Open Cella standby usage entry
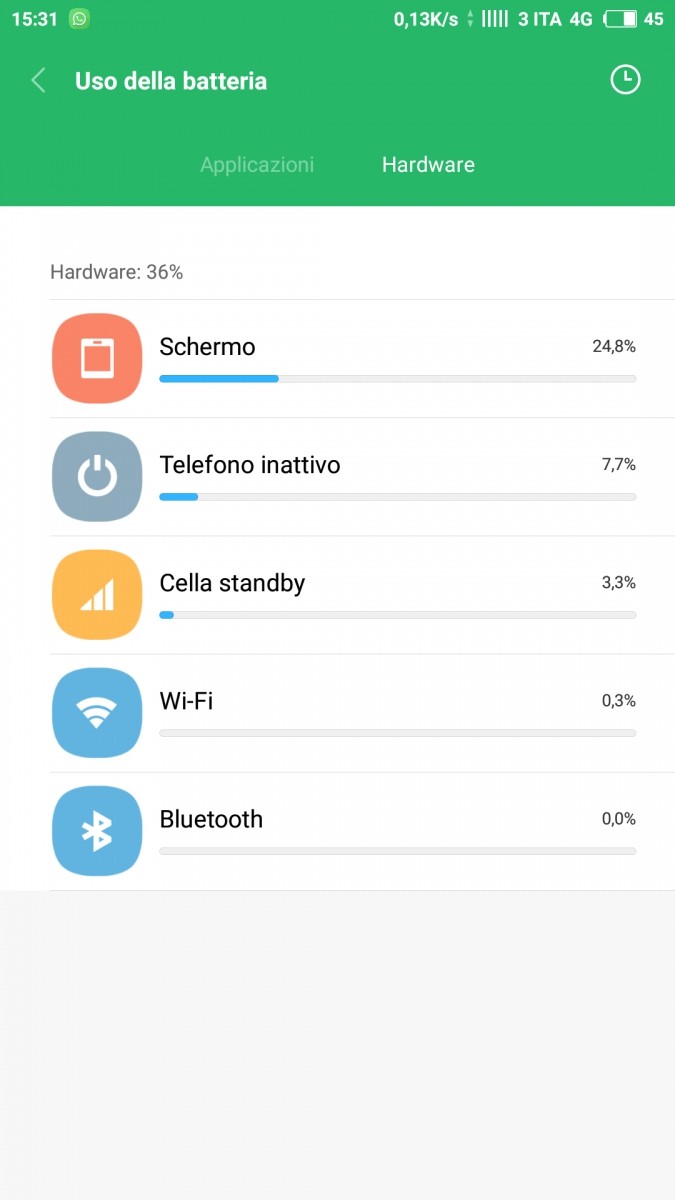Viewport: 675px width, 1200px height. point(232,583)
